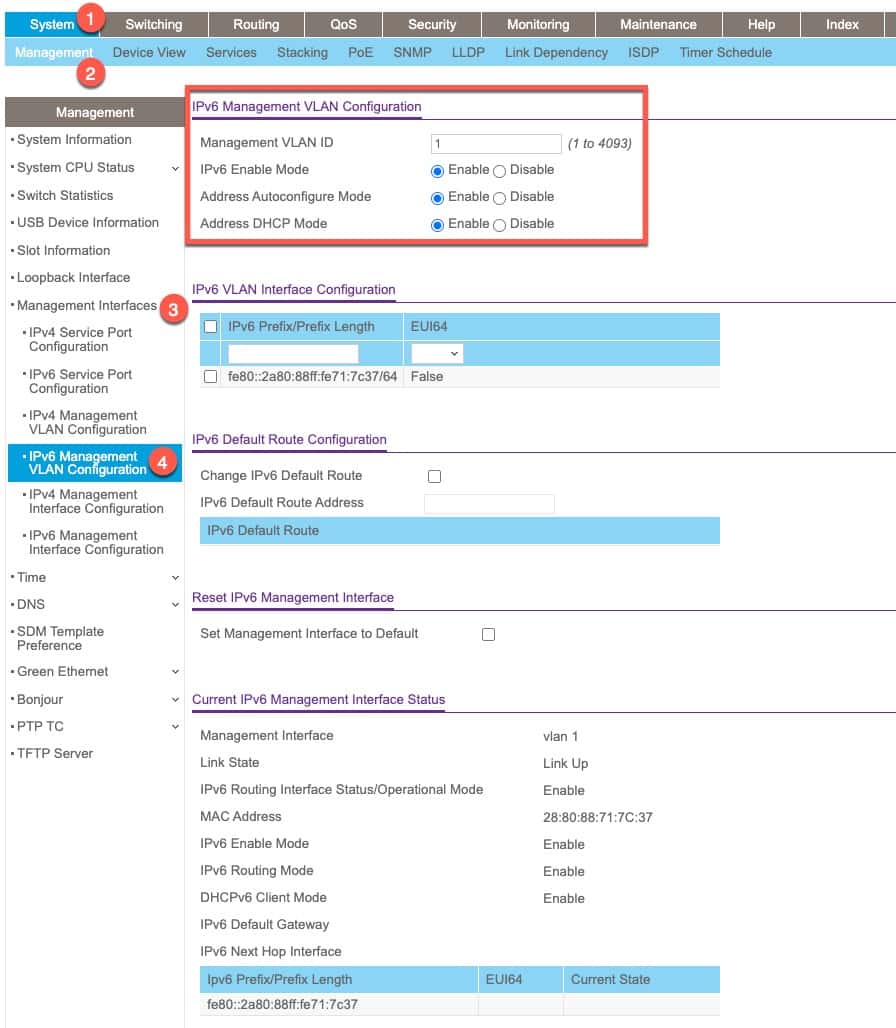The width and height of the screenshot is (896, 1028).
Task: Open the Services submenu
Action: point(231,52)
